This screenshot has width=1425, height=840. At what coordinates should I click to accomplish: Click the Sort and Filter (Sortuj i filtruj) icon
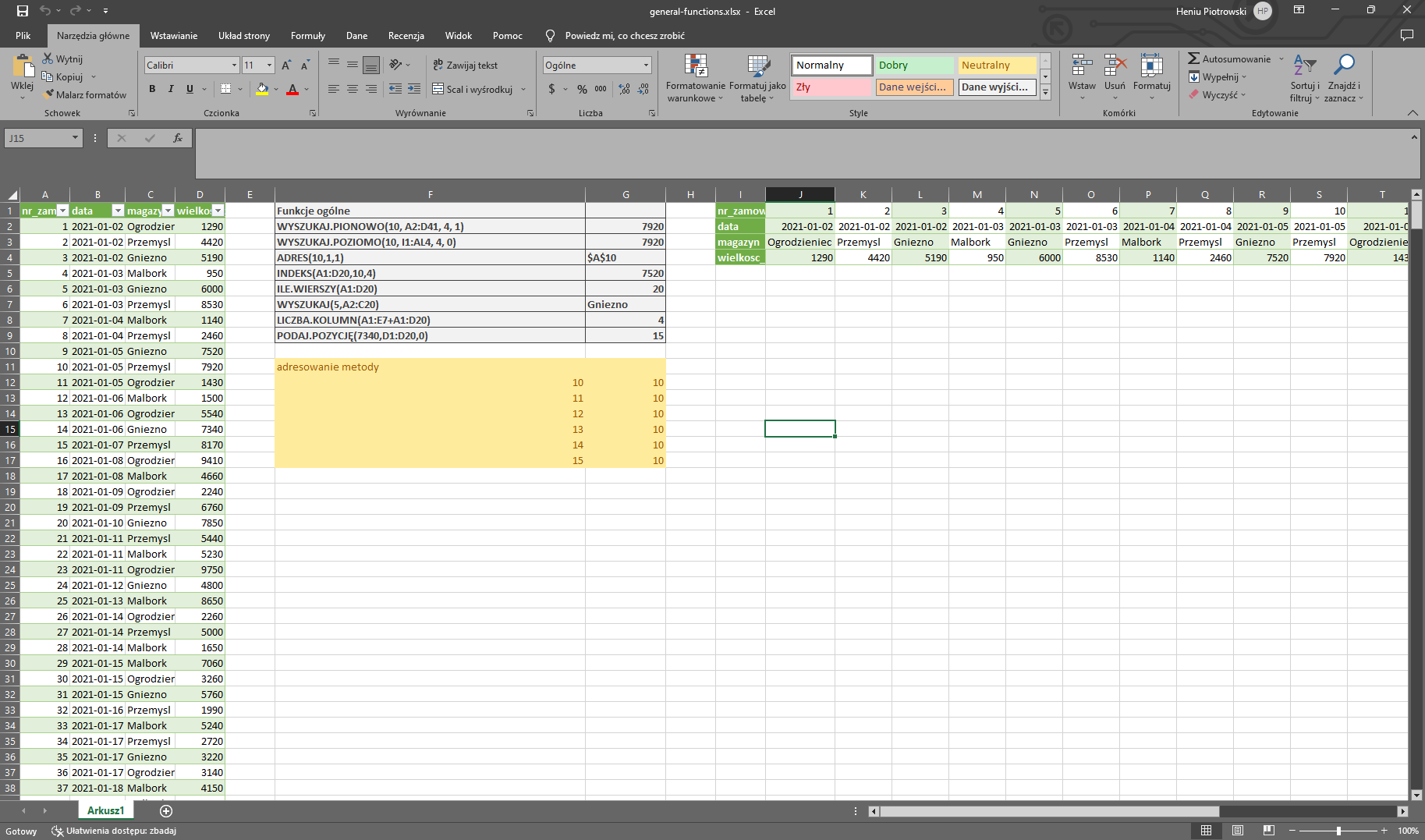point(1304,78)
